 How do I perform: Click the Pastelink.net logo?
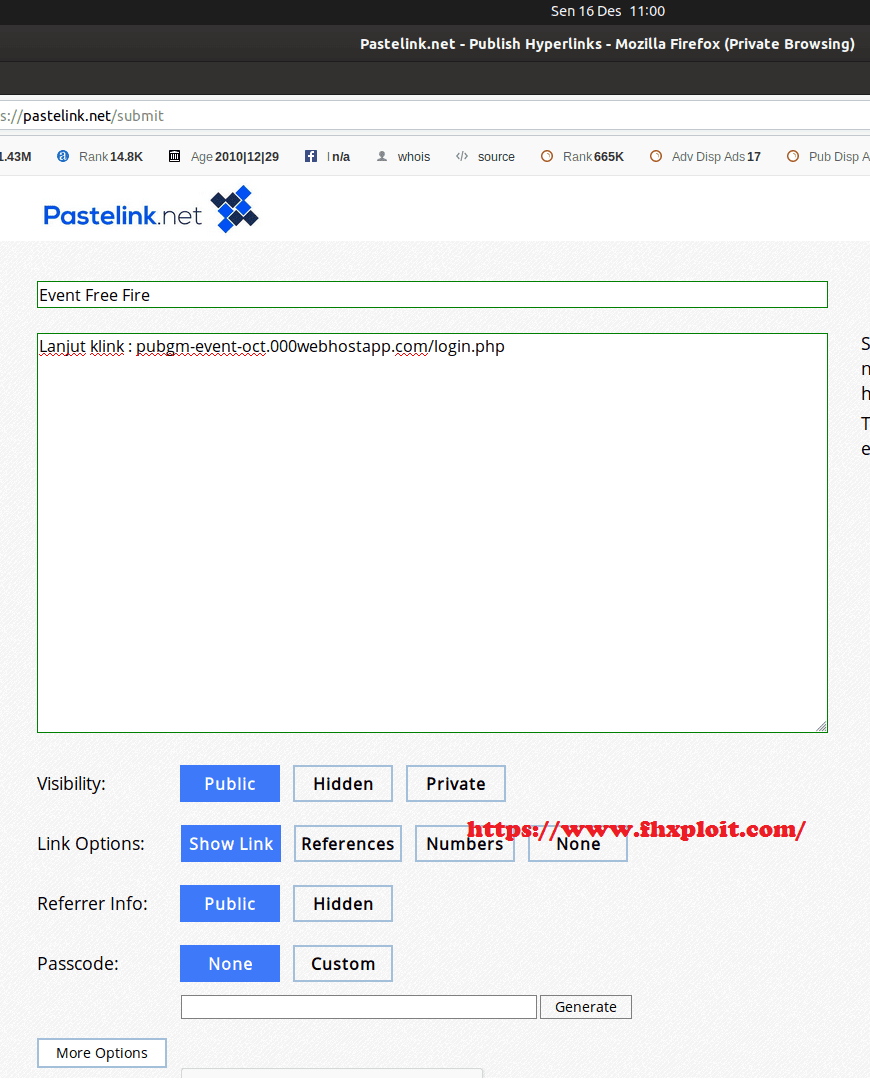(150, 209)
